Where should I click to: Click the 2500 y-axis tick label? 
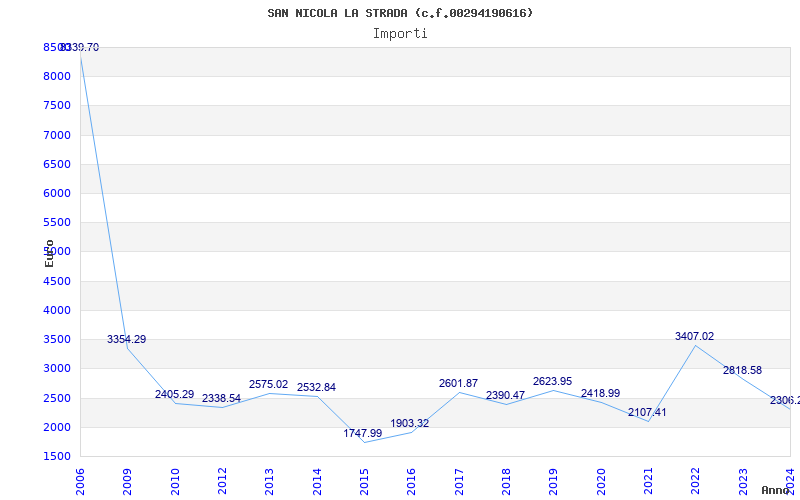(x=57, y=398)
